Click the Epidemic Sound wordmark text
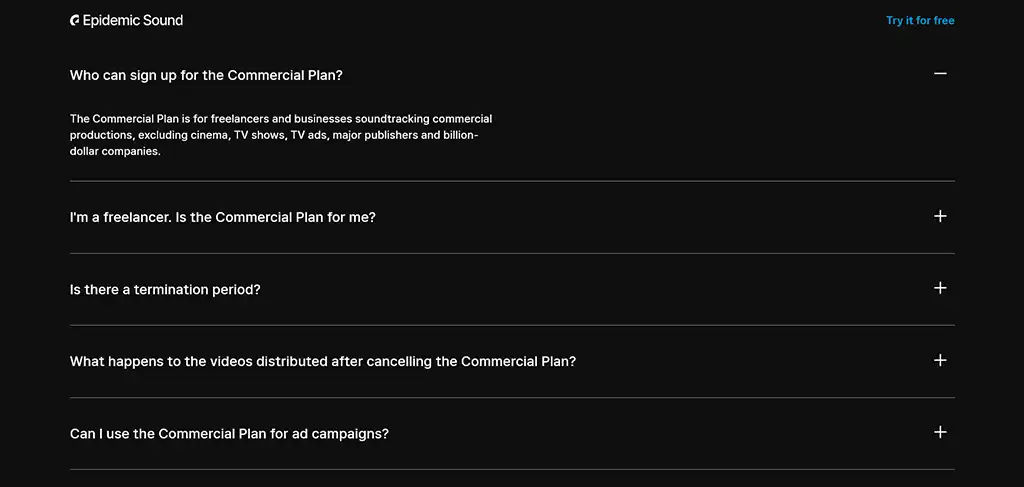The image size is (1024, 487). pyautogui.click(x=133, y=20)
